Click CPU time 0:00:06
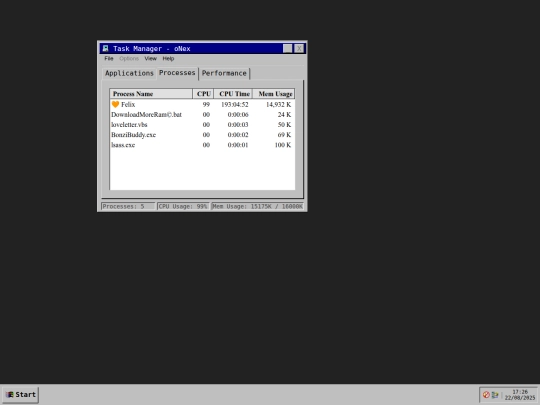The image size is (540, 405). [238, 115]
